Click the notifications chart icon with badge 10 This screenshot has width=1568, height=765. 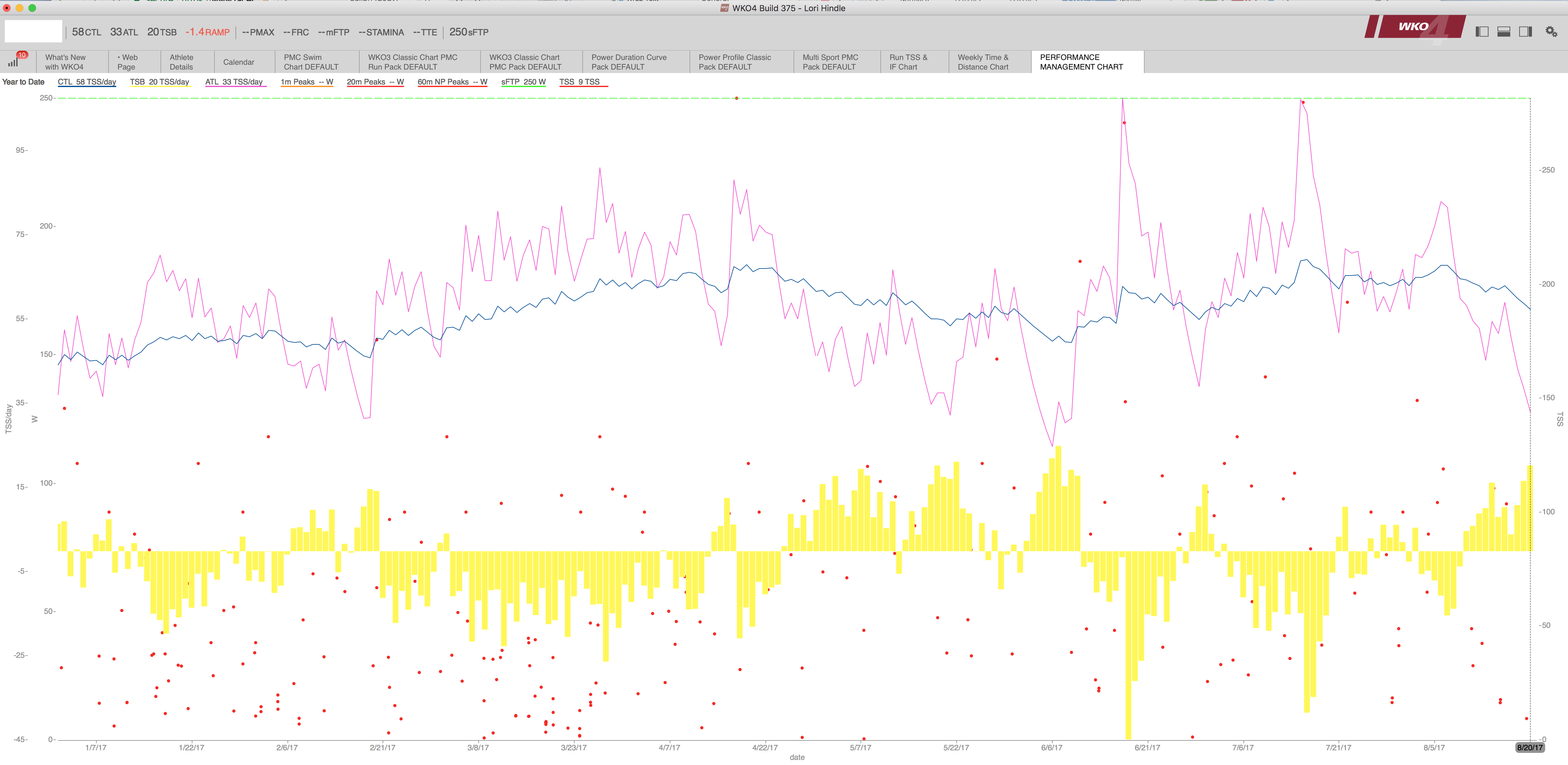[x=14, y=62]
